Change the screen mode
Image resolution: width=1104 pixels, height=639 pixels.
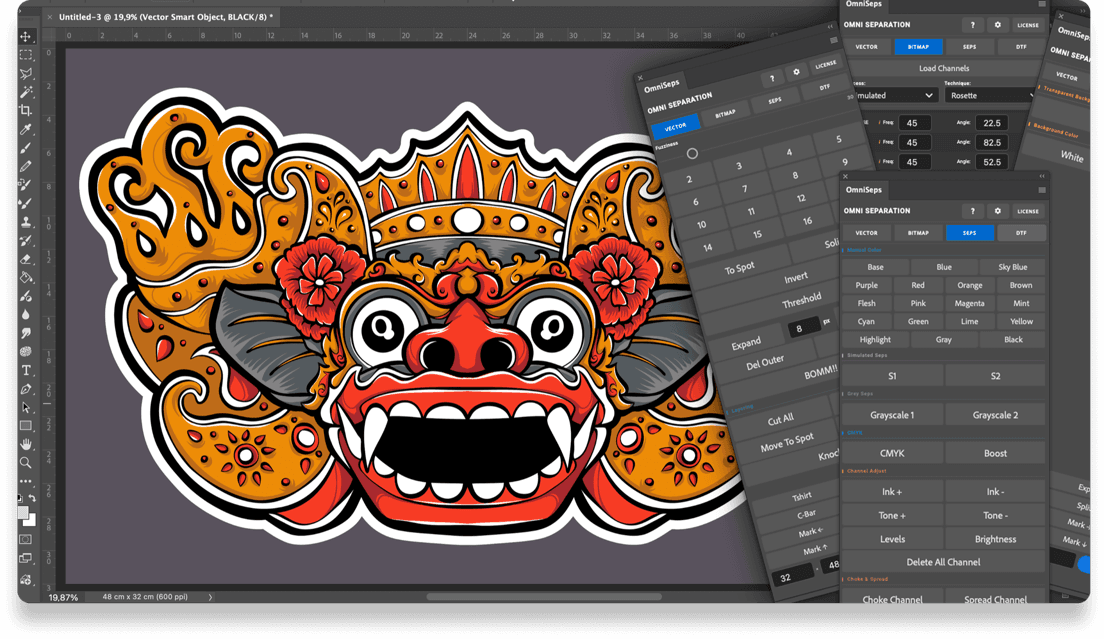pyautogui.click(x=26, y=558)
